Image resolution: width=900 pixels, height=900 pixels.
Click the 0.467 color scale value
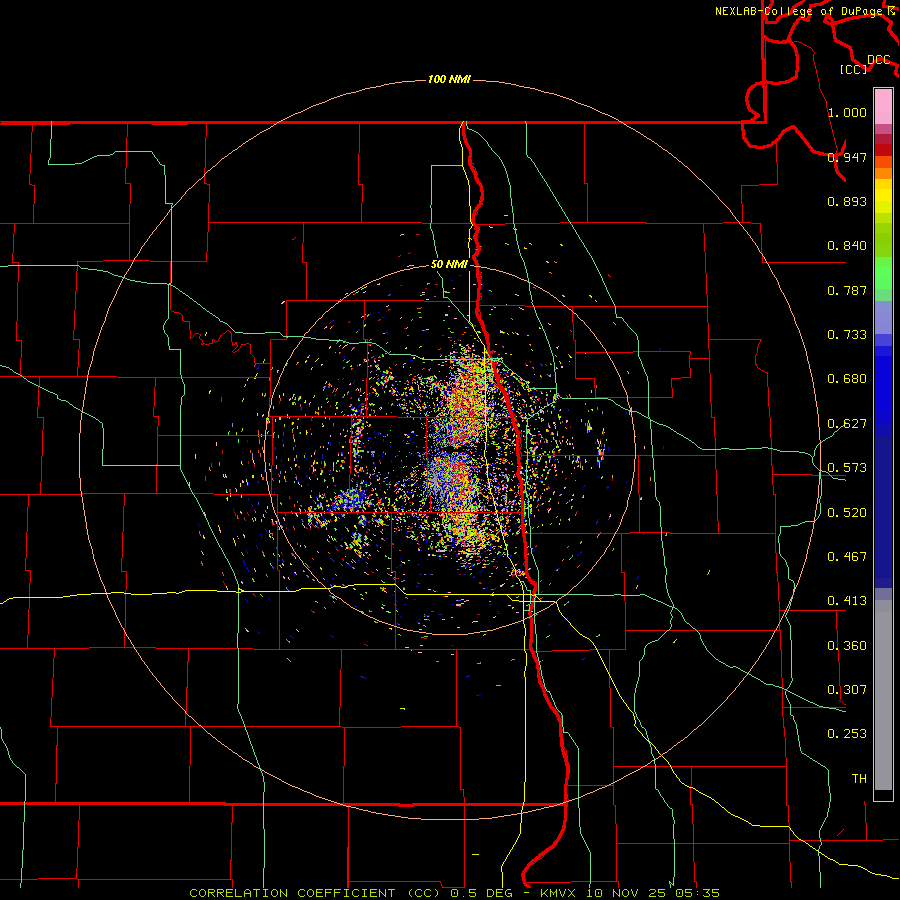click(847, 557)
